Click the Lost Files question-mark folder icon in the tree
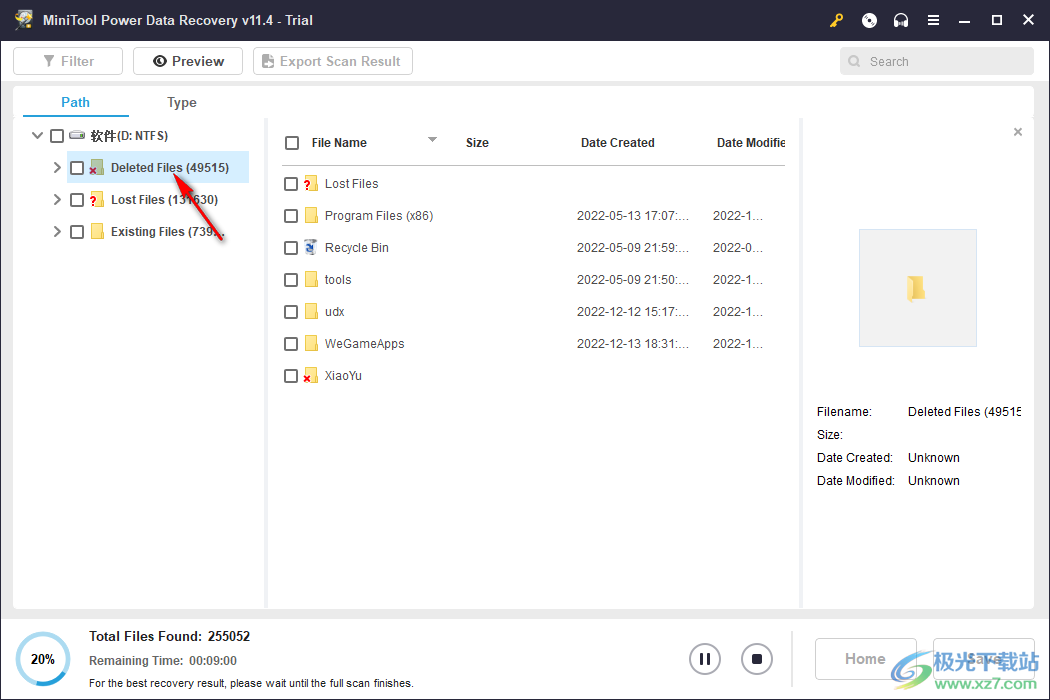The width and height of the screenshot is (1050, 700). pos(97,199)
